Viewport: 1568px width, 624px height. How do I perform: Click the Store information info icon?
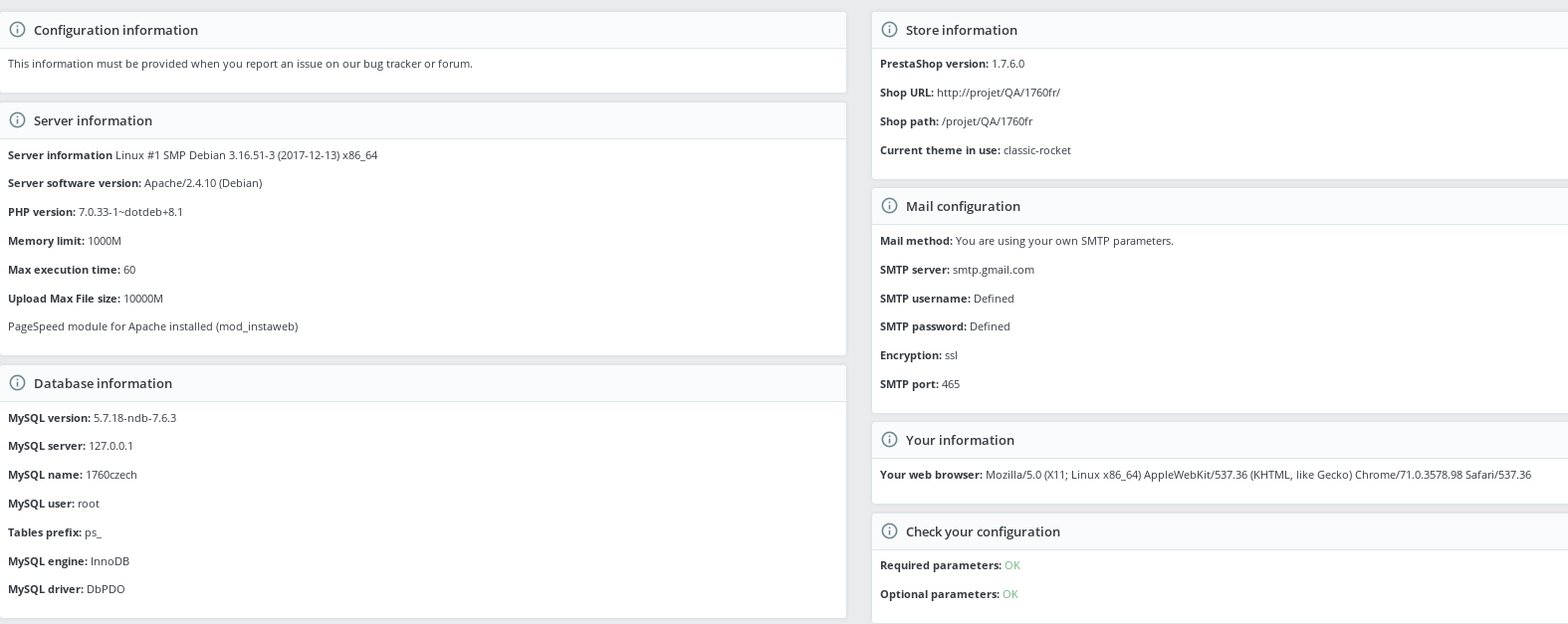(889, 30)
